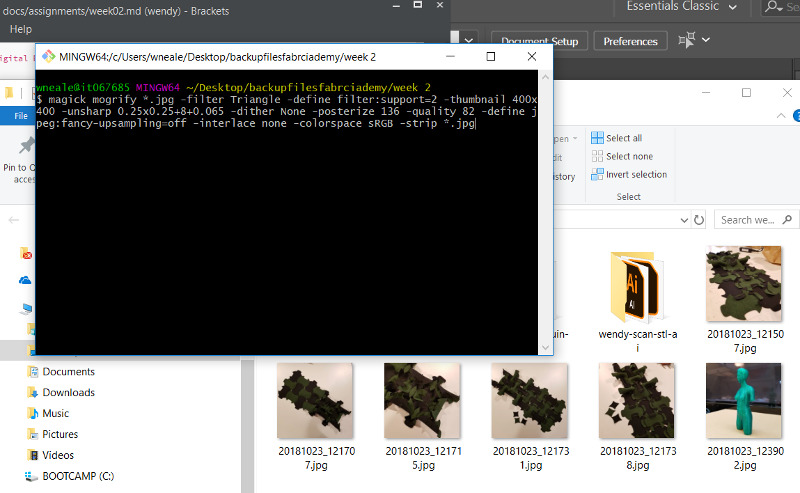The image size is (800, 493).
Task: Select thumbnail 20181023_121707.jpg
Action: pyautogui.click(x=316, y=417)
